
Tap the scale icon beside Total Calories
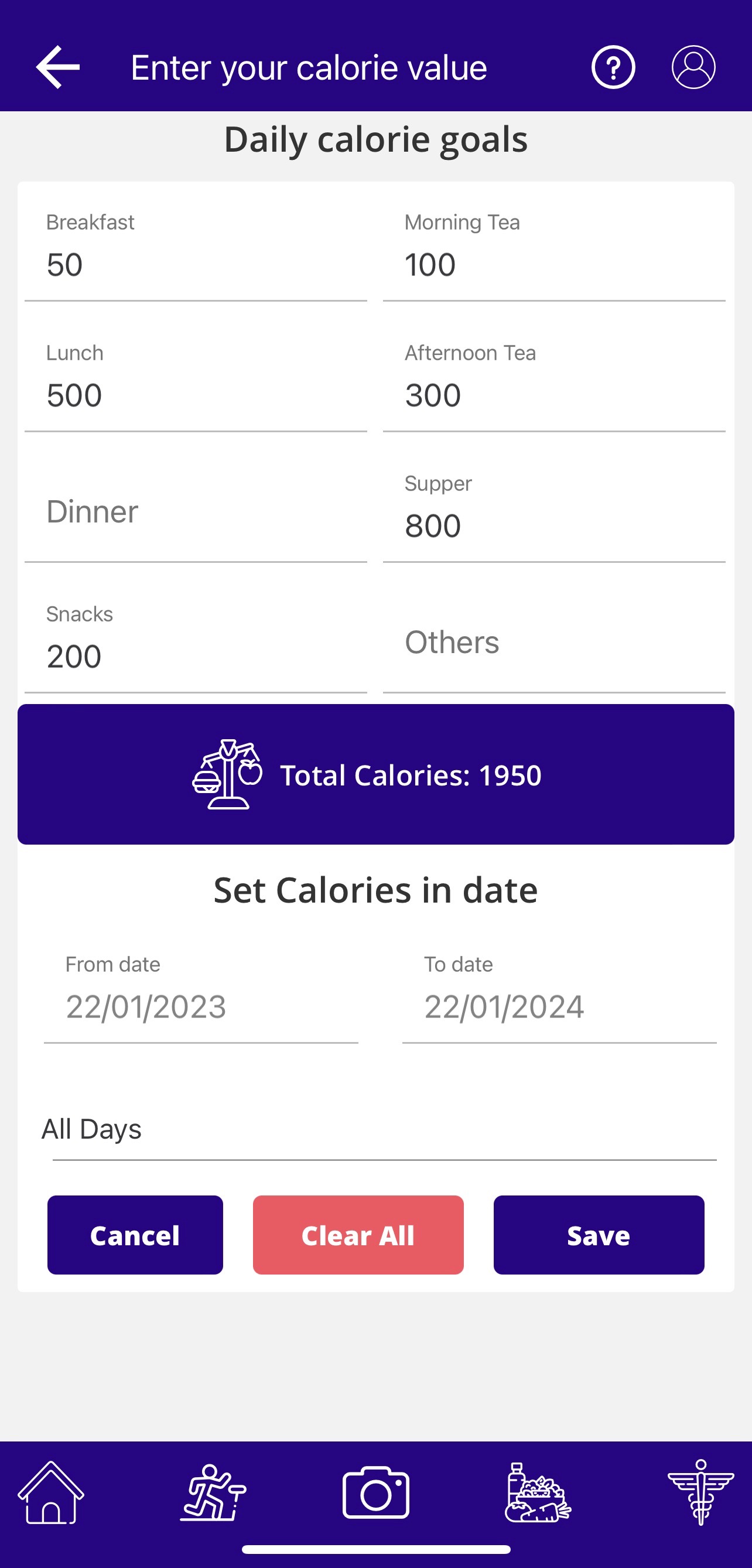(227, 774)
